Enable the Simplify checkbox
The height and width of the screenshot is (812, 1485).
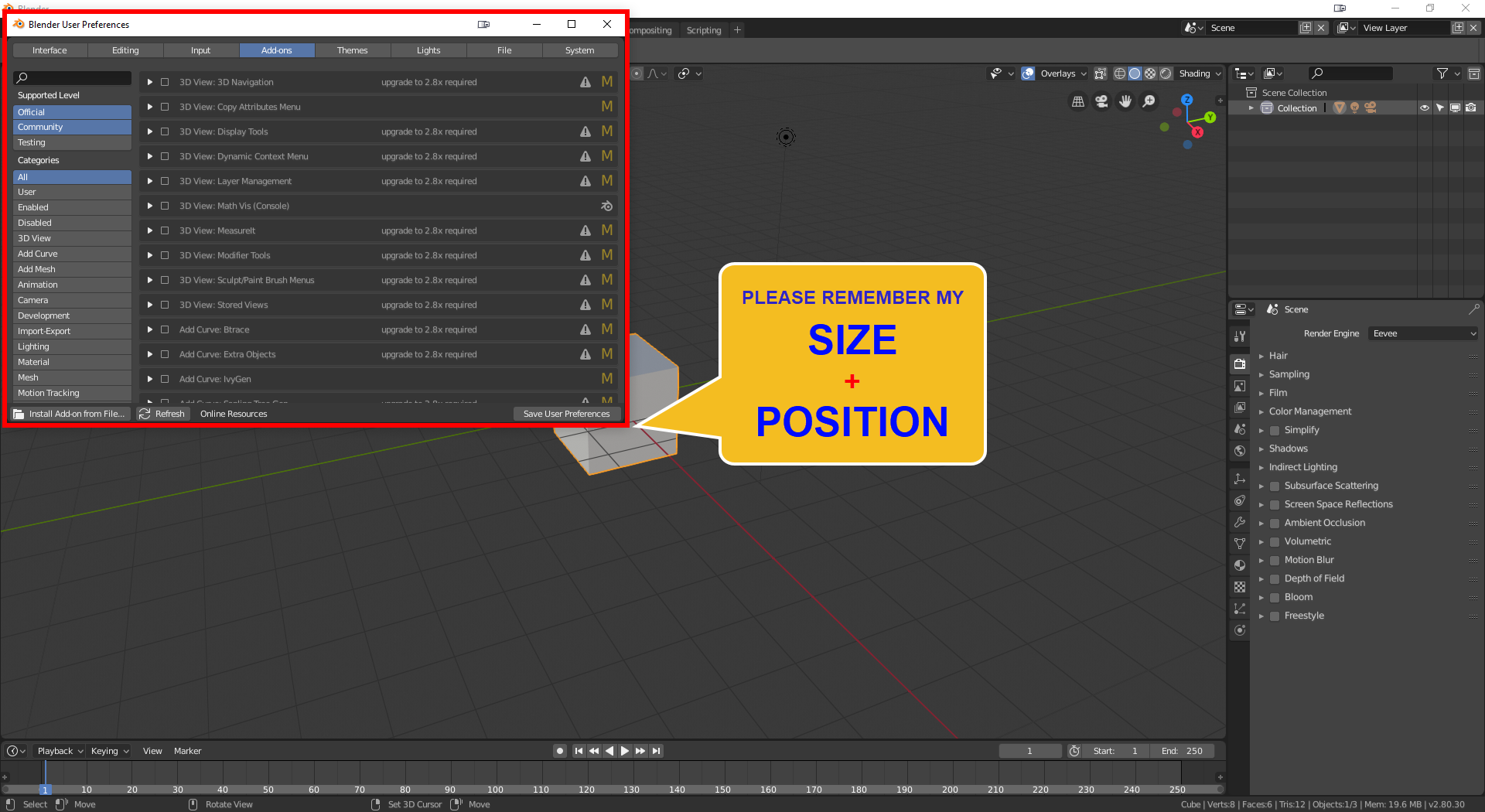1275,430
